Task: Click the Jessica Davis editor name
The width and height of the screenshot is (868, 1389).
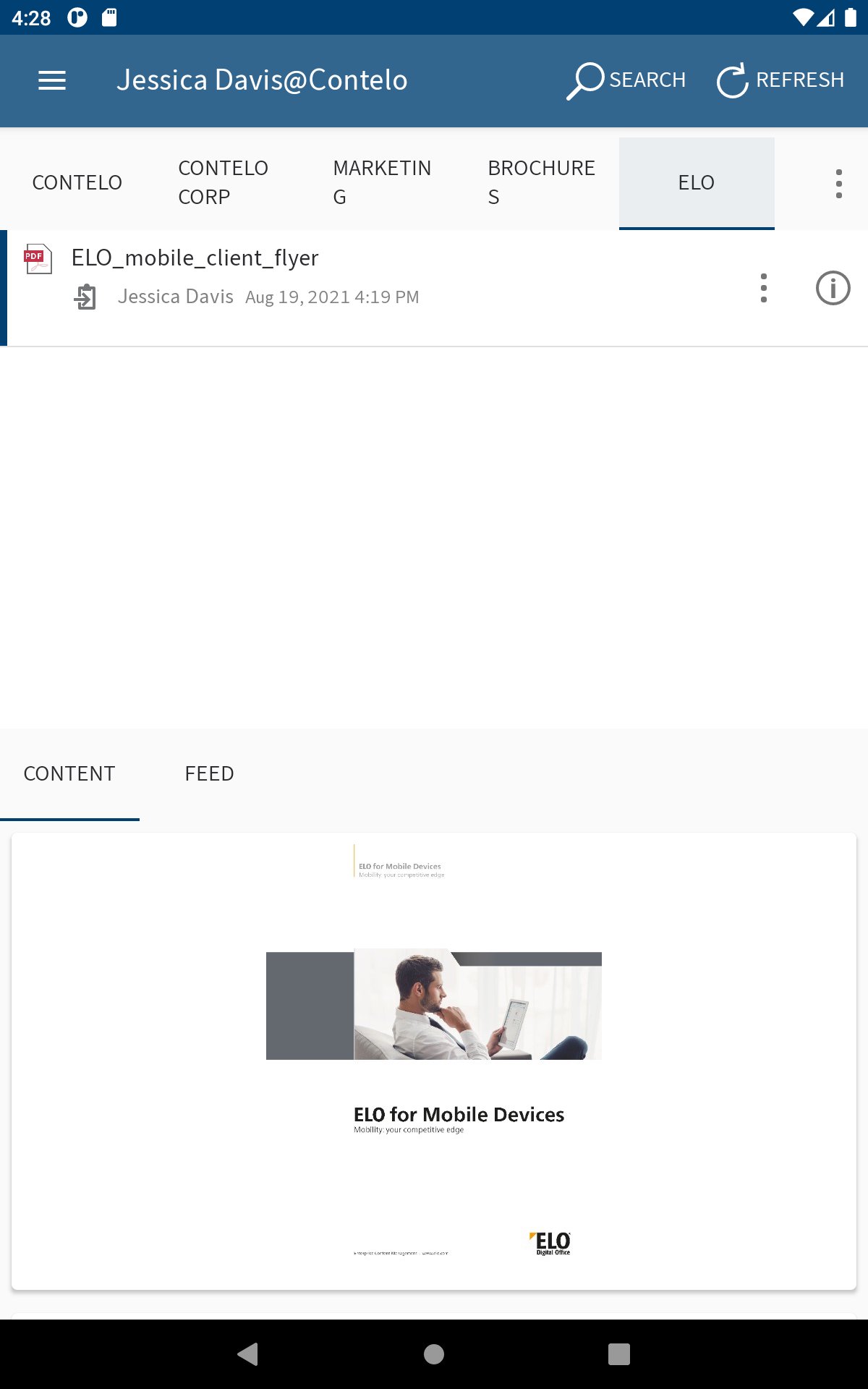Action: point(176,297)
